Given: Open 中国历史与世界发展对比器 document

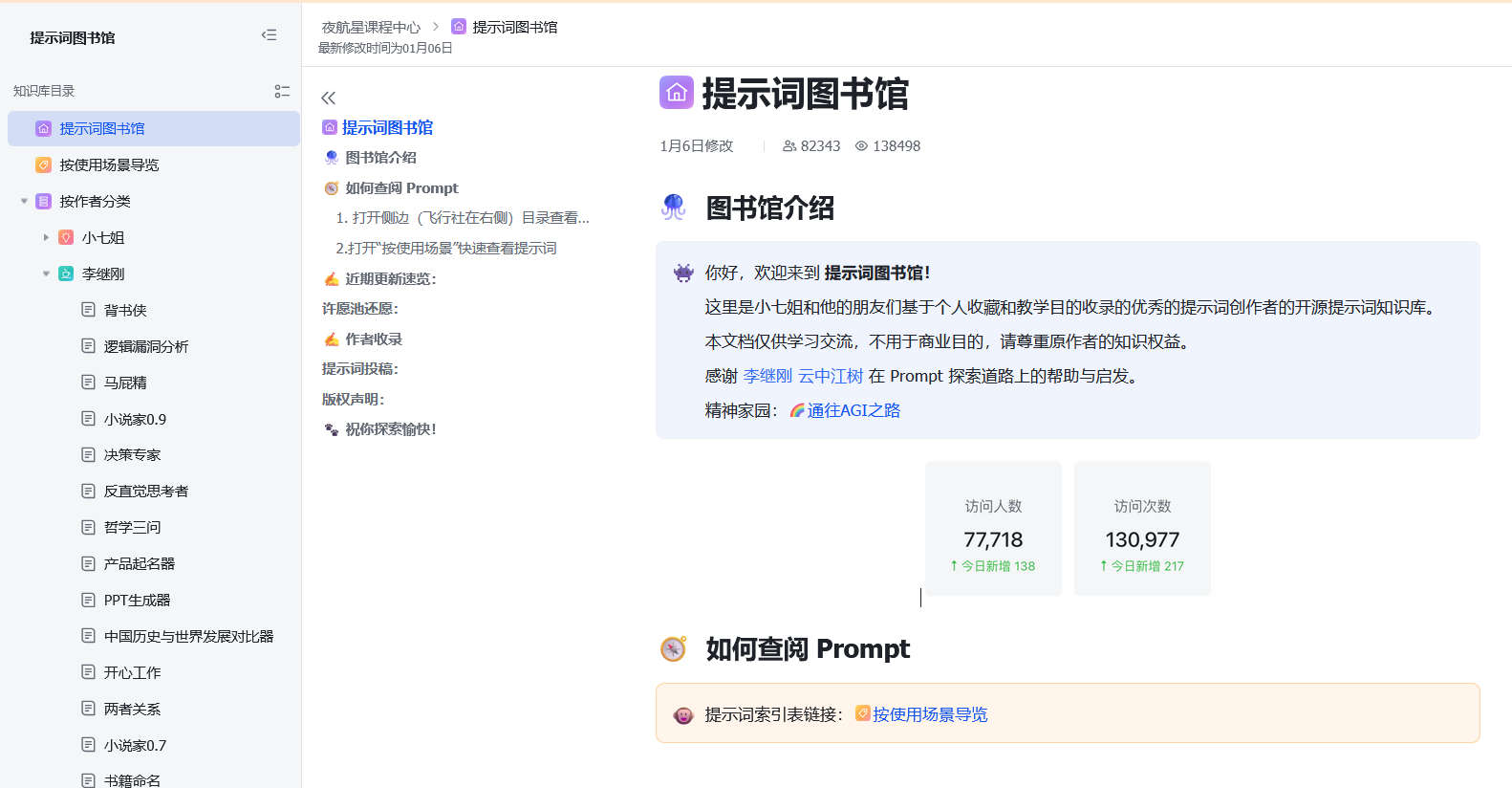Looking at the screenshot, I should (x=188, y=636).
